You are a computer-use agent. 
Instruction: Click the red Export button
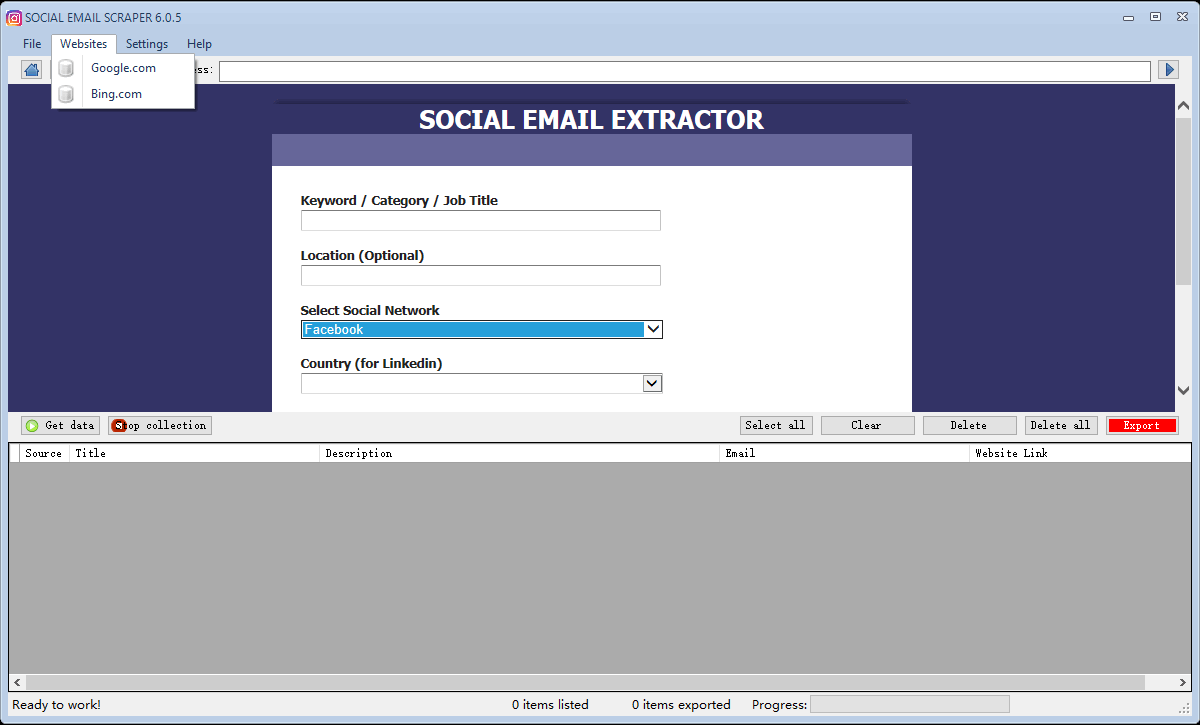point(1142,425)
